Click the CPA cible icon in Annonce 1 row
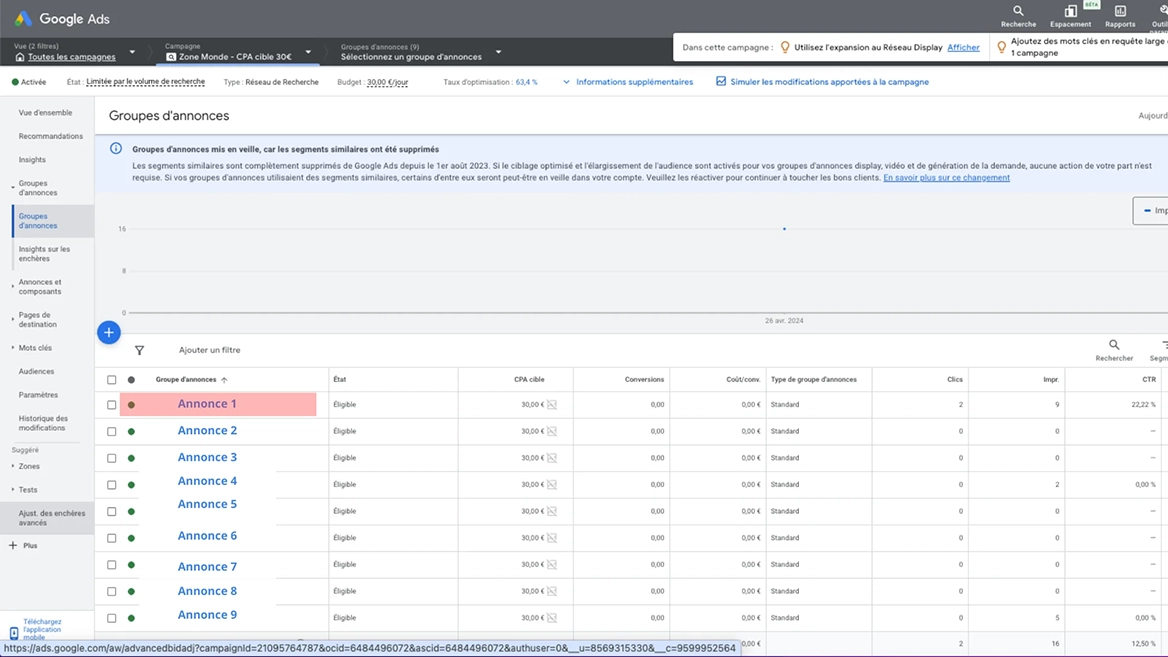This screenshot has width=1168, height=657. (552, 404)
